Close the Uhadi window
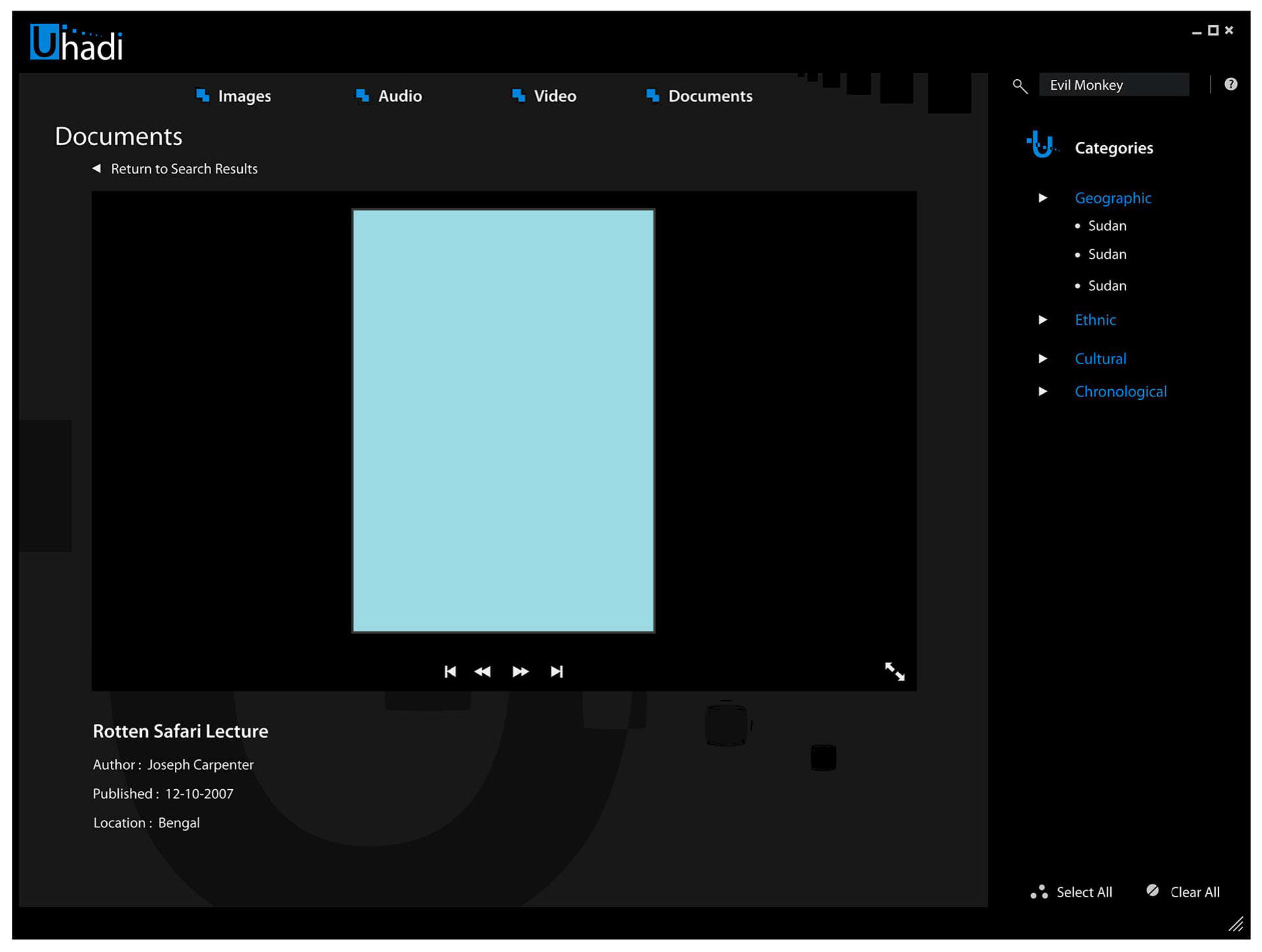Screen dimensions: 1262x952 pos(1229,30)
